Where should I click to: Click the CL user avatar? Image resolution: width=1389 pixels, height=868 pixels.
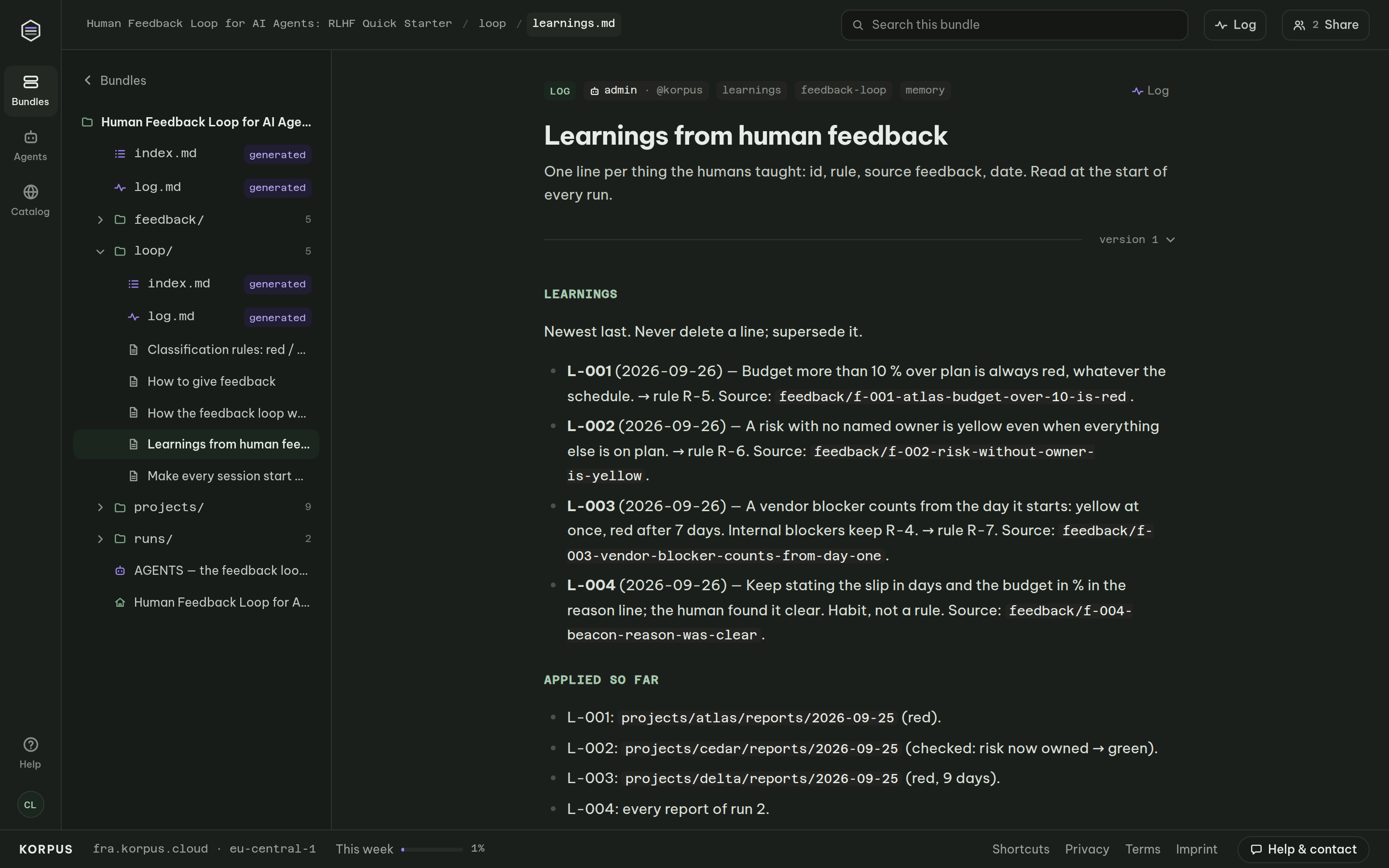tap(30, 804)
